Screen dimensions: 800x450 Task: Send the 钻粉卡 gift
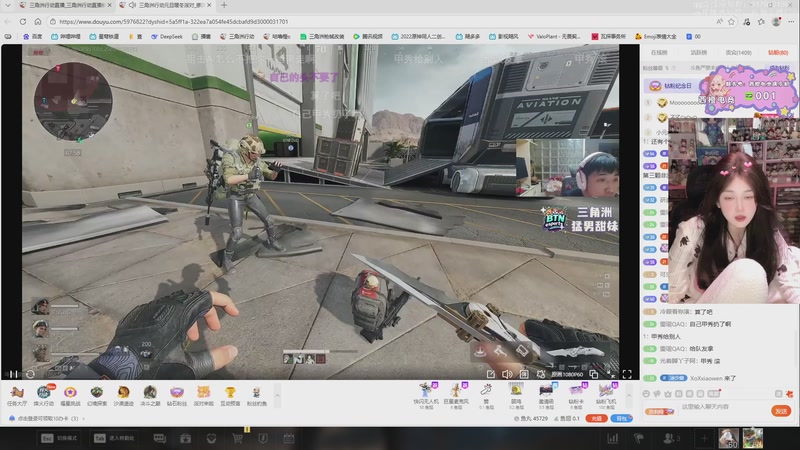(576, 395)
